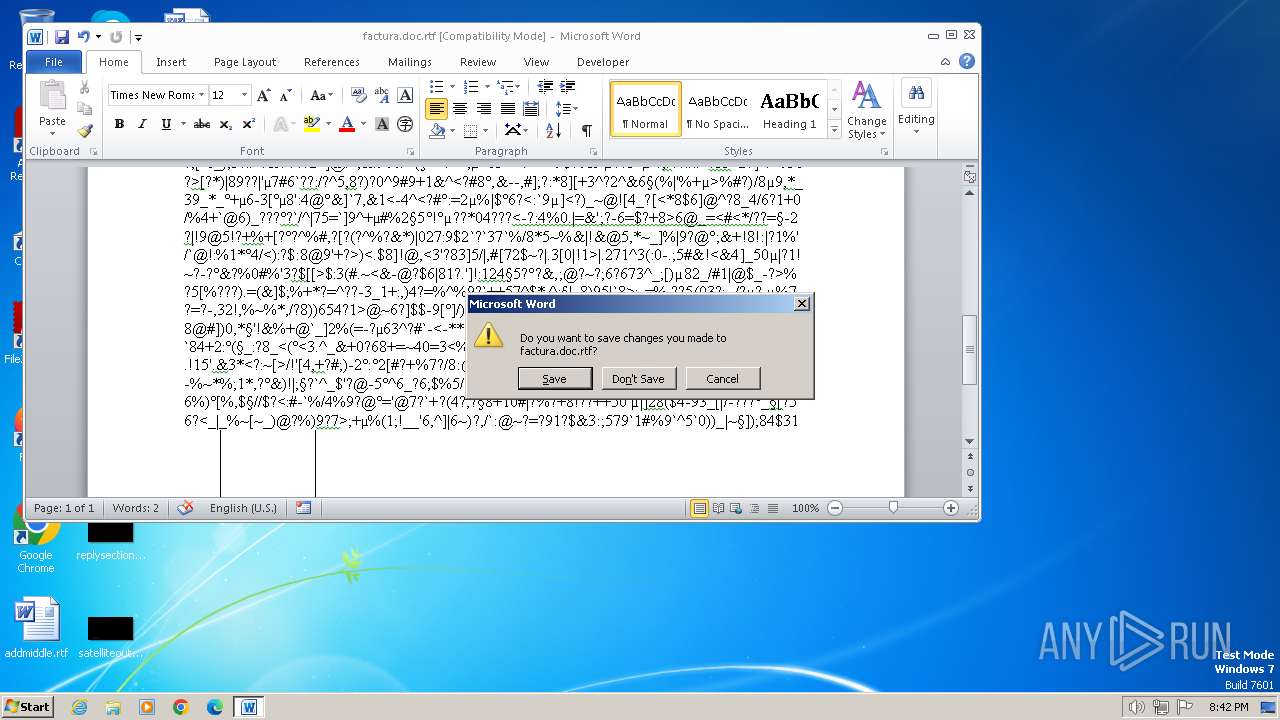Toggle Center alignment
The height and width of the screenshot is (720, 1280).
click(460, 109)
